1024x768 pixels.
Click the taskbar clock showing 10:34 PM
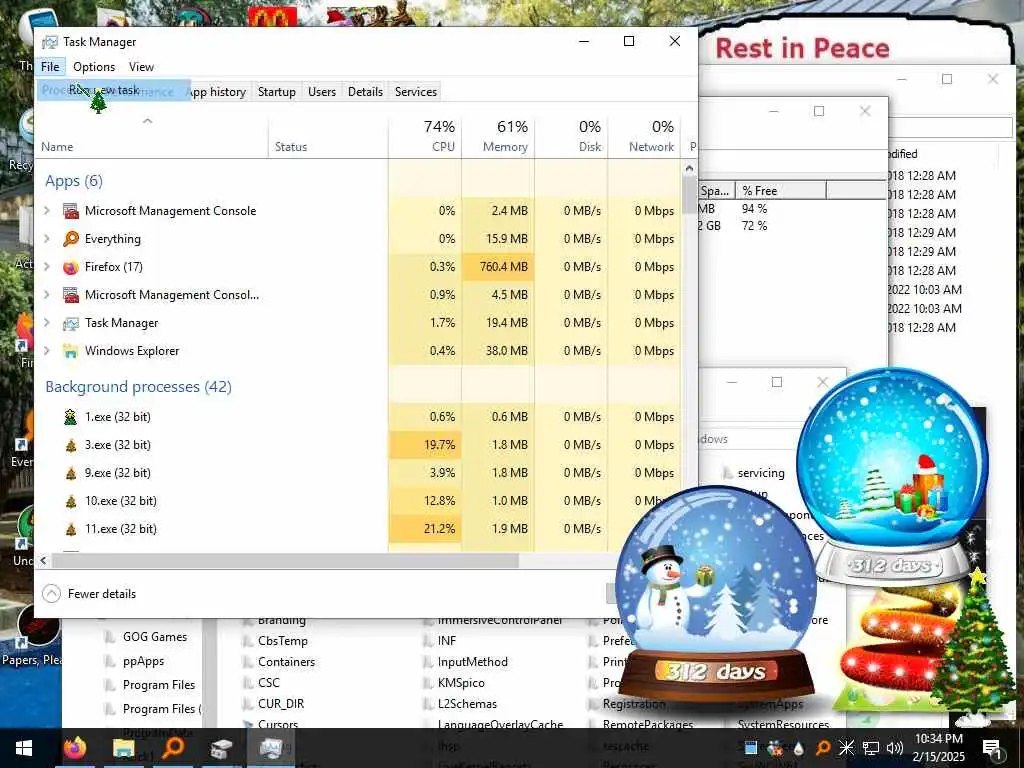939,748
